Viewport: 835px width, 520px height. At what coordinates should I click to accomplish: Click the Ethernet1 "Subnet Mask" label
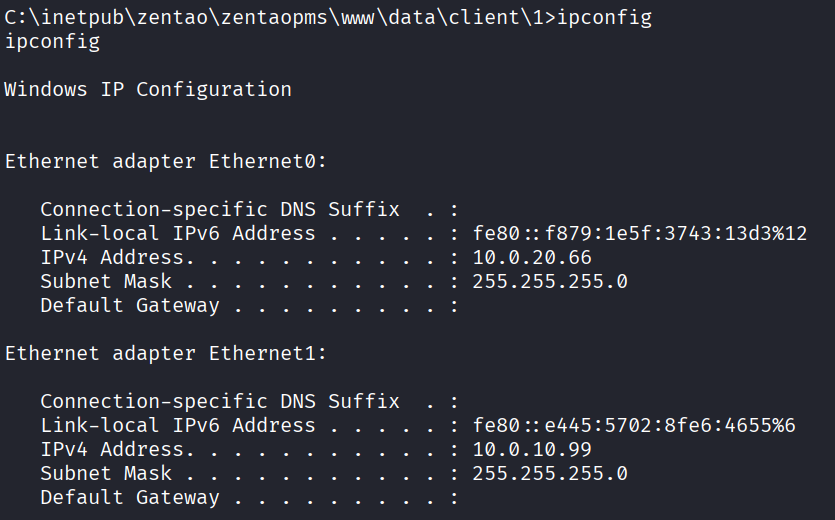pos(106,473)
